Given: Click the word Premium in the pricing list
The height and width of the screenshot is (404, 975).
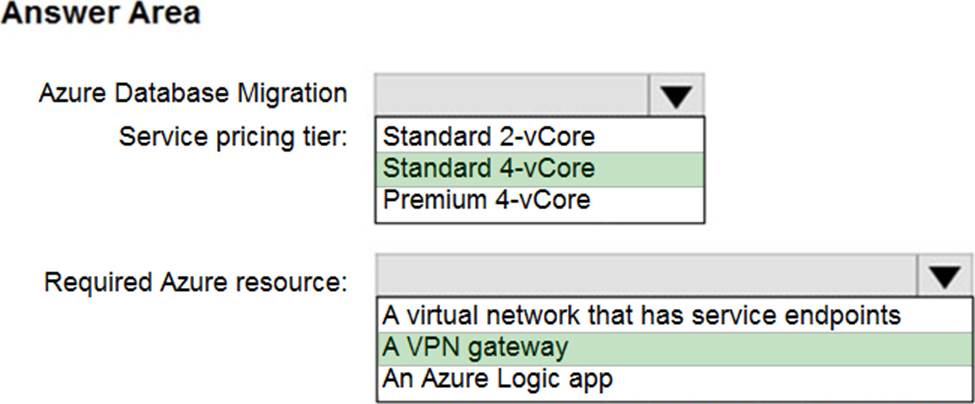Looking at the screenshot, I should 426,199.
